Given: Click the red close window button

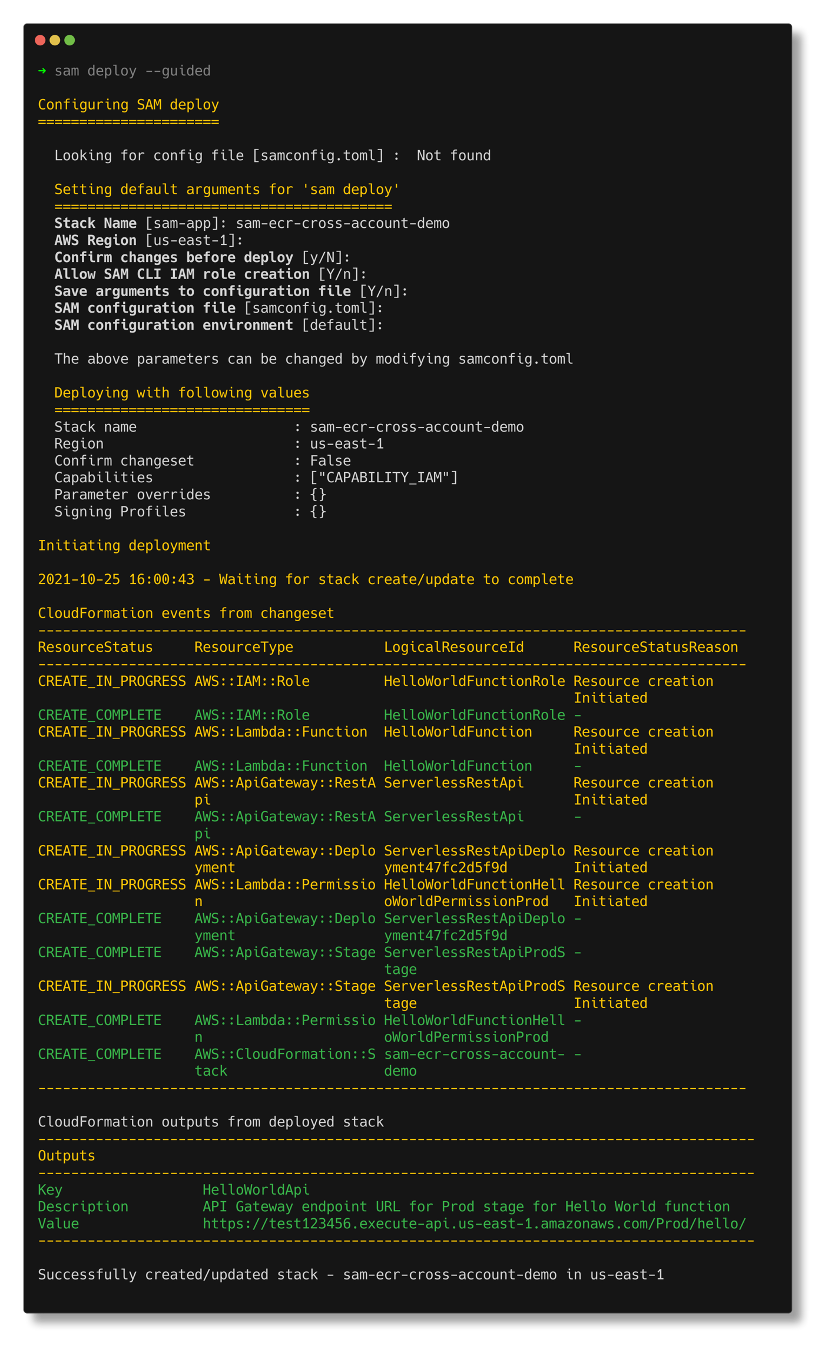Looking at the screenshot, I should tap(39, 40).
